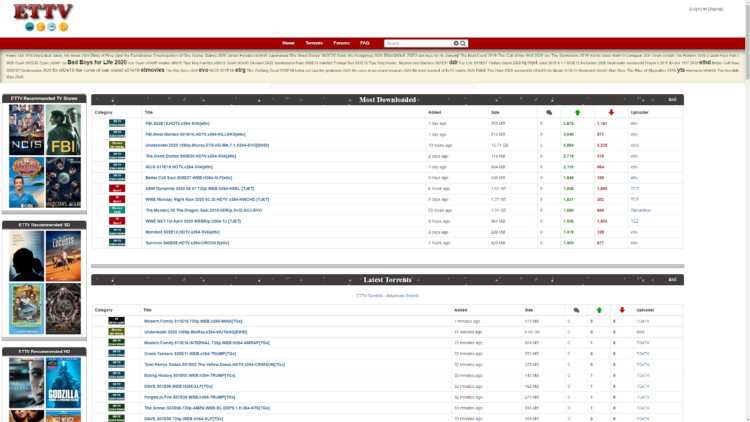The image size is (750, 422).
Task: Sort by red leechers arrow in Most Downloaded
Action: pyautogui.click(x=611, y=112)
